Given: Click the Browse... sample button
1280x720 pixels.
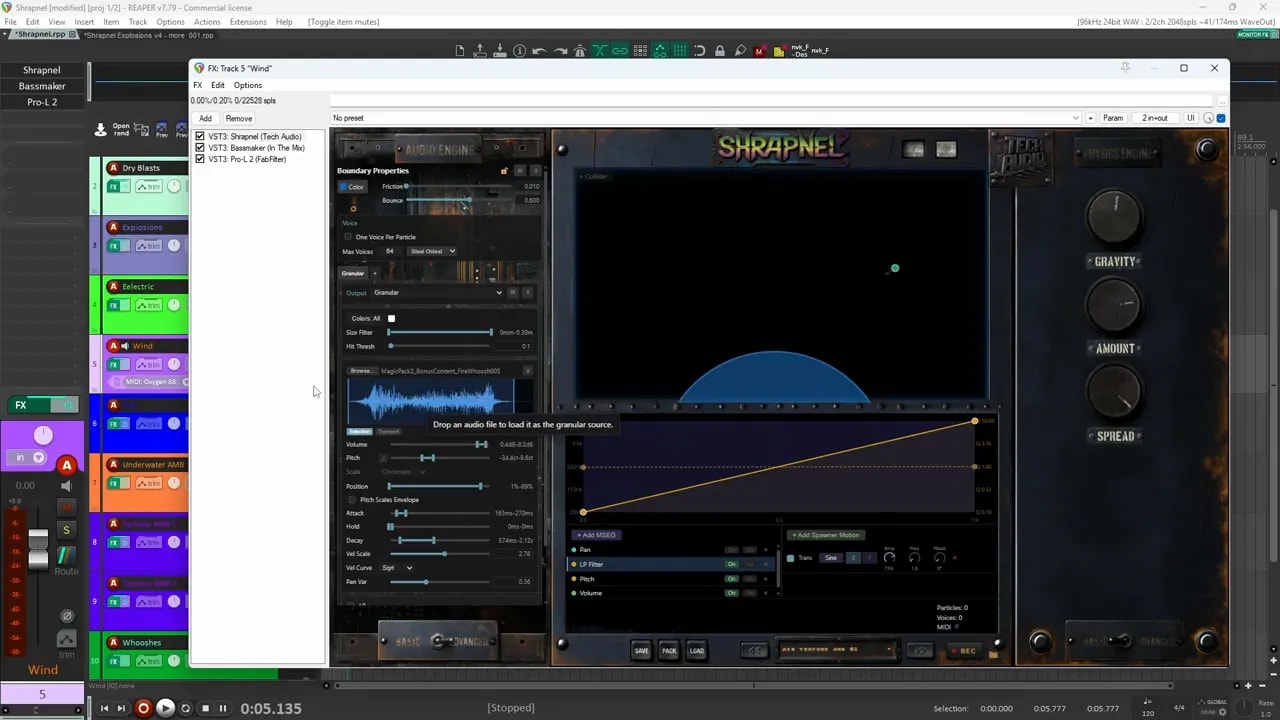Looking at the screenshot, I should pyautogui.click(x=361, y=371).
